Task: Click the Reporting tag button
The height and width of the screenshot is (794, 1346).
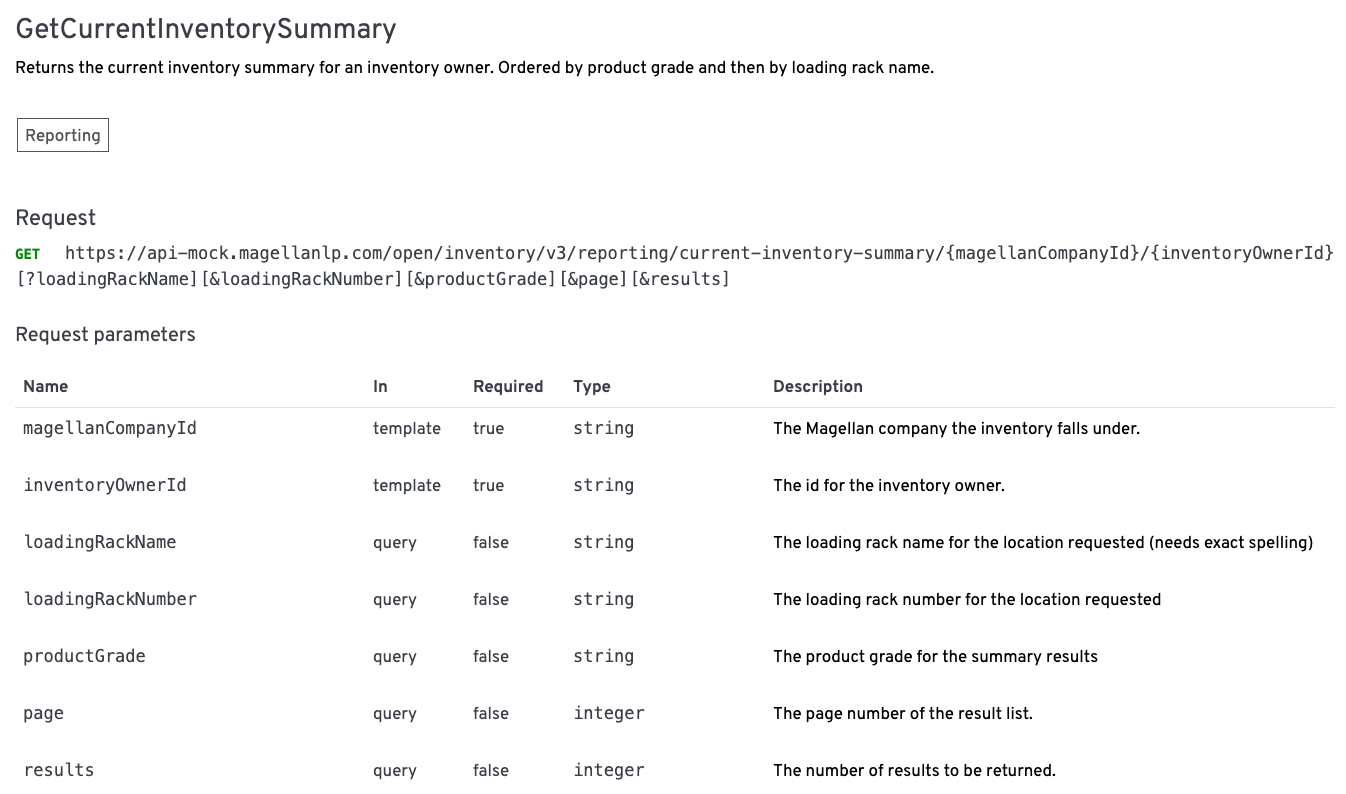Action: click(63, 136)
